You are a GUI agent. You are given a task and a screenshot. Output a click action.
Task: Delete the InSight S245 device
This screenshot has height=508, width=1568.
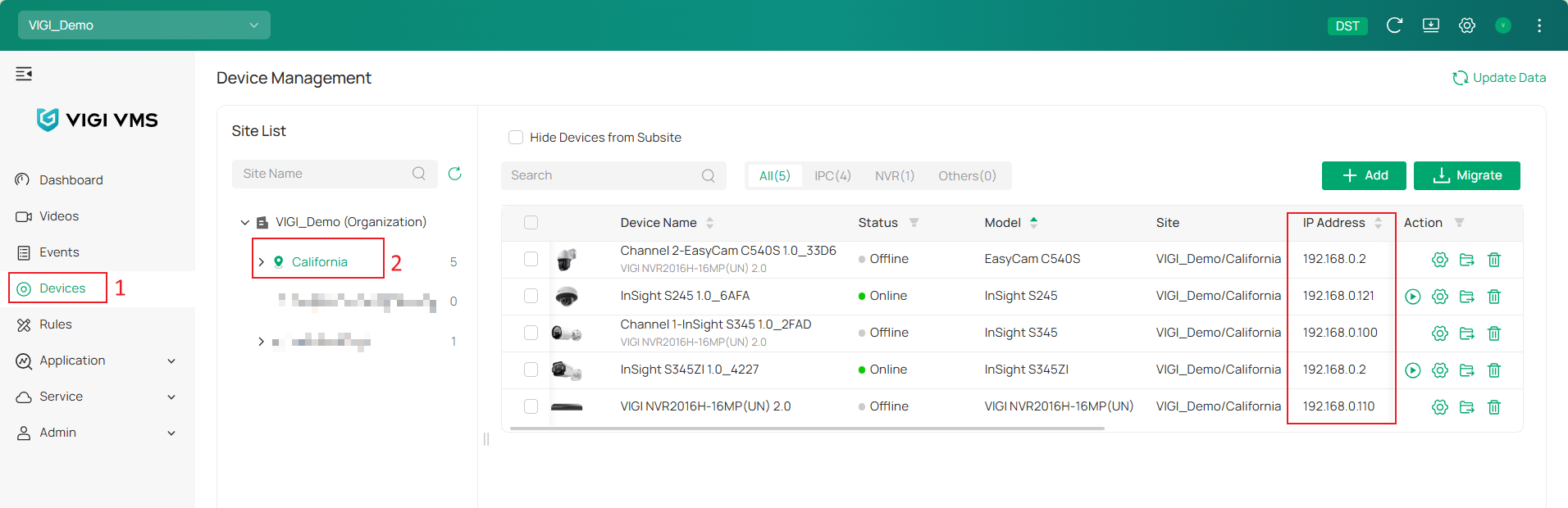1494,297
